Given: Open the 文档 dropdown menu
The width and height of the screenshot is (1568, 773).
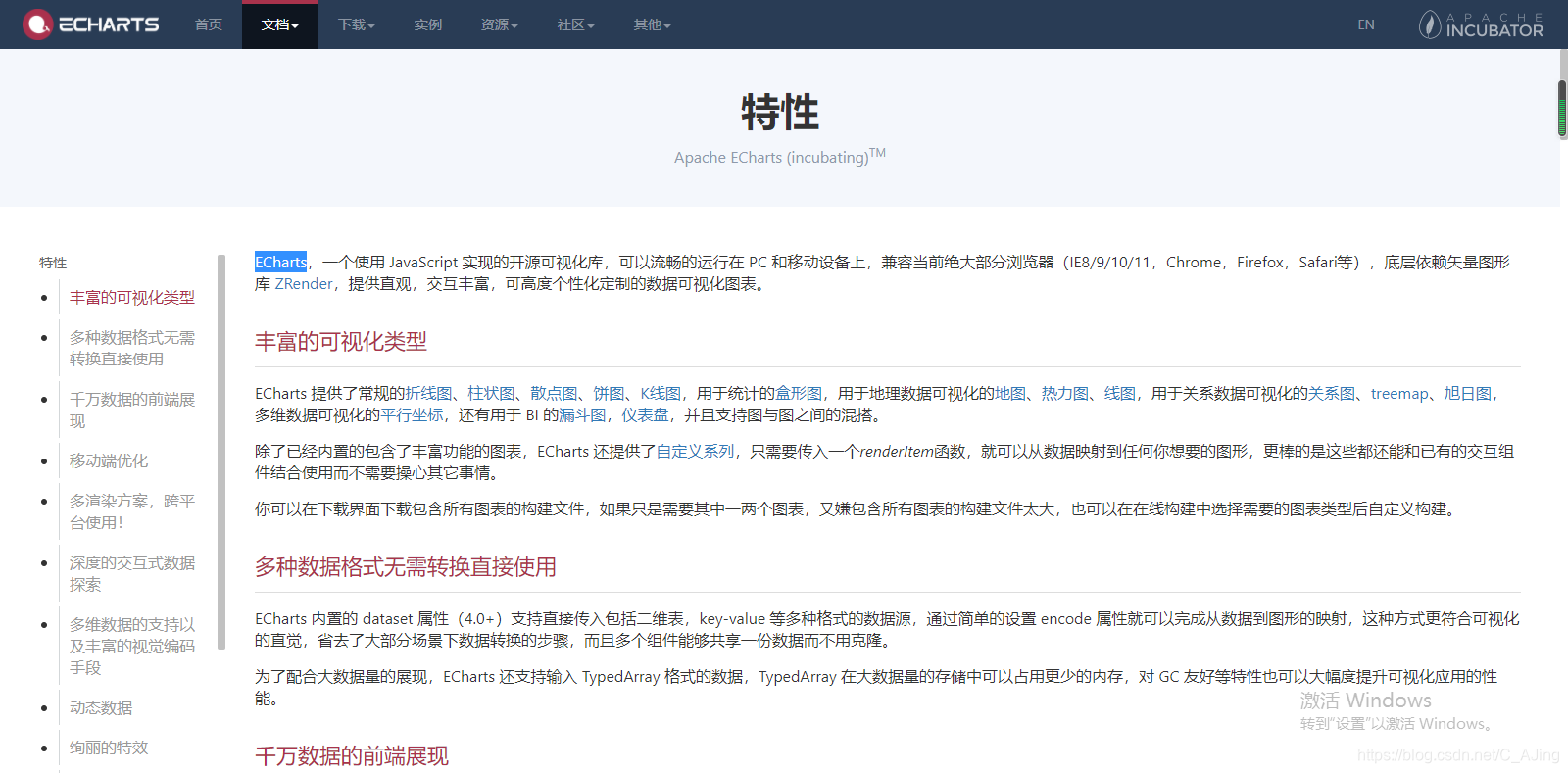Looking at the screenshot, I should [280, 24].
